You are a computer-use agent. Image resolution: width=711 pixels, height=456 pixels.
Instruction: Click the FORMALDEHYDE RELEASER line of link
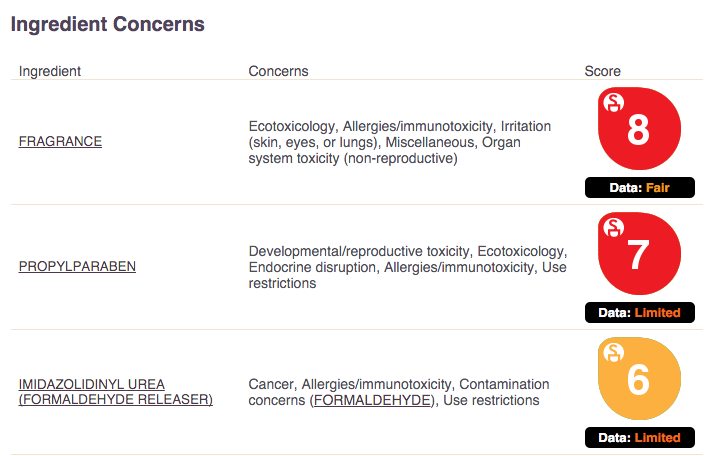116,399
